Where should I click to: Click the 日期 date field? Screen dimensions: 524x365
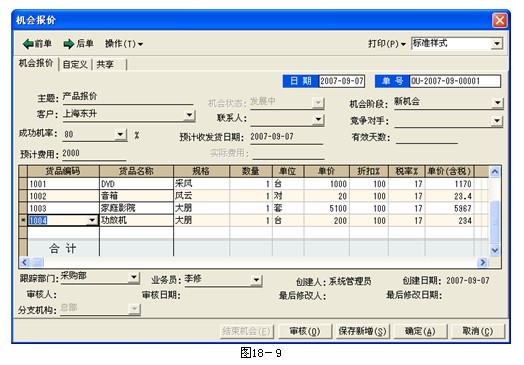(x=342, y=81)
